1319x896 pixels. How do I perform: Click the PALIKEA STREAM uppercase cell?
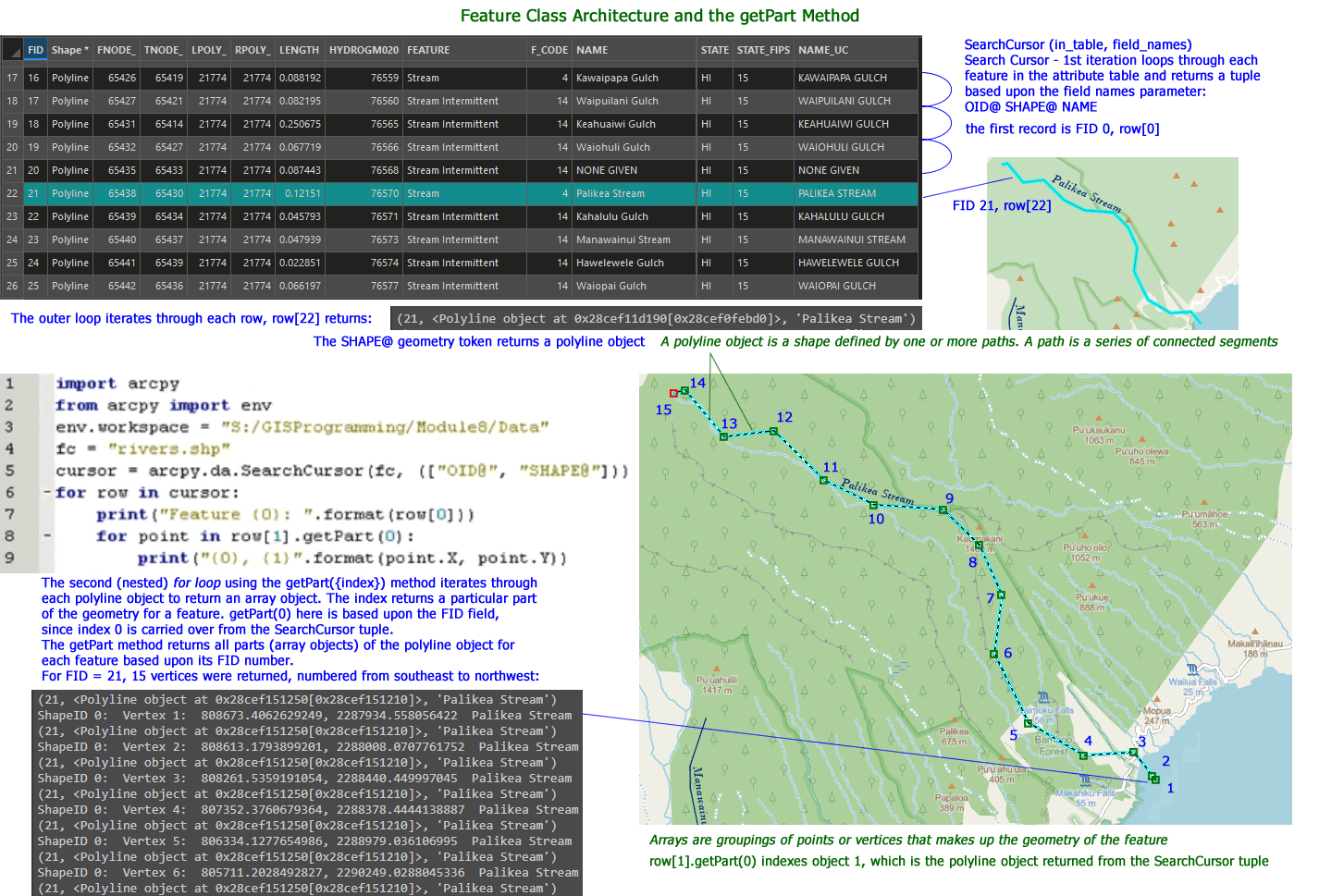pyautogui.click(x=856, y=193)
